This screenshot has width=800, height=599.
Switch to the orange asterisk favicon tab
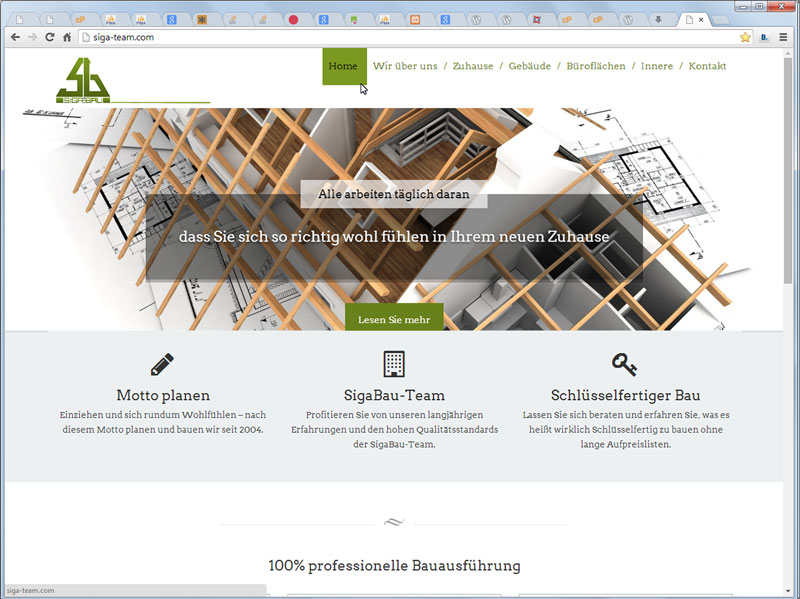point(202,20)
